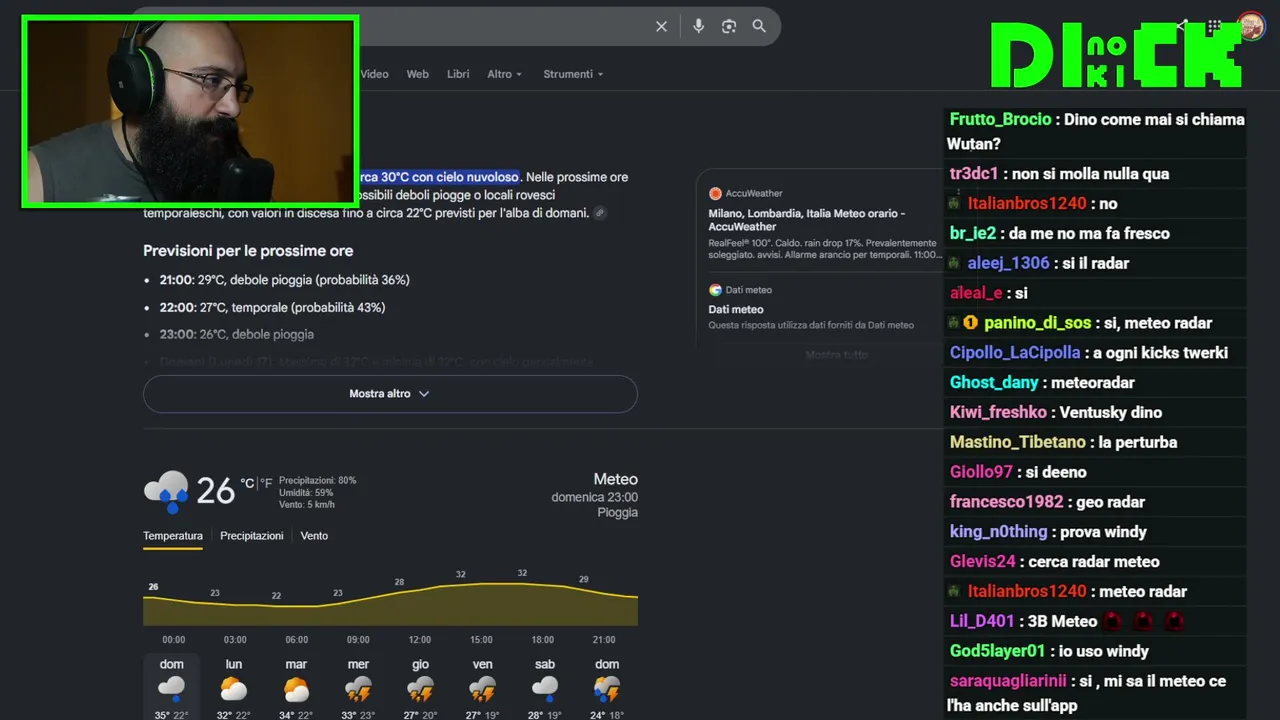Viewport: 1280px width, 720px height.
Task: Select the Precipitazioni chart tab
Action: tap(252, 536)
